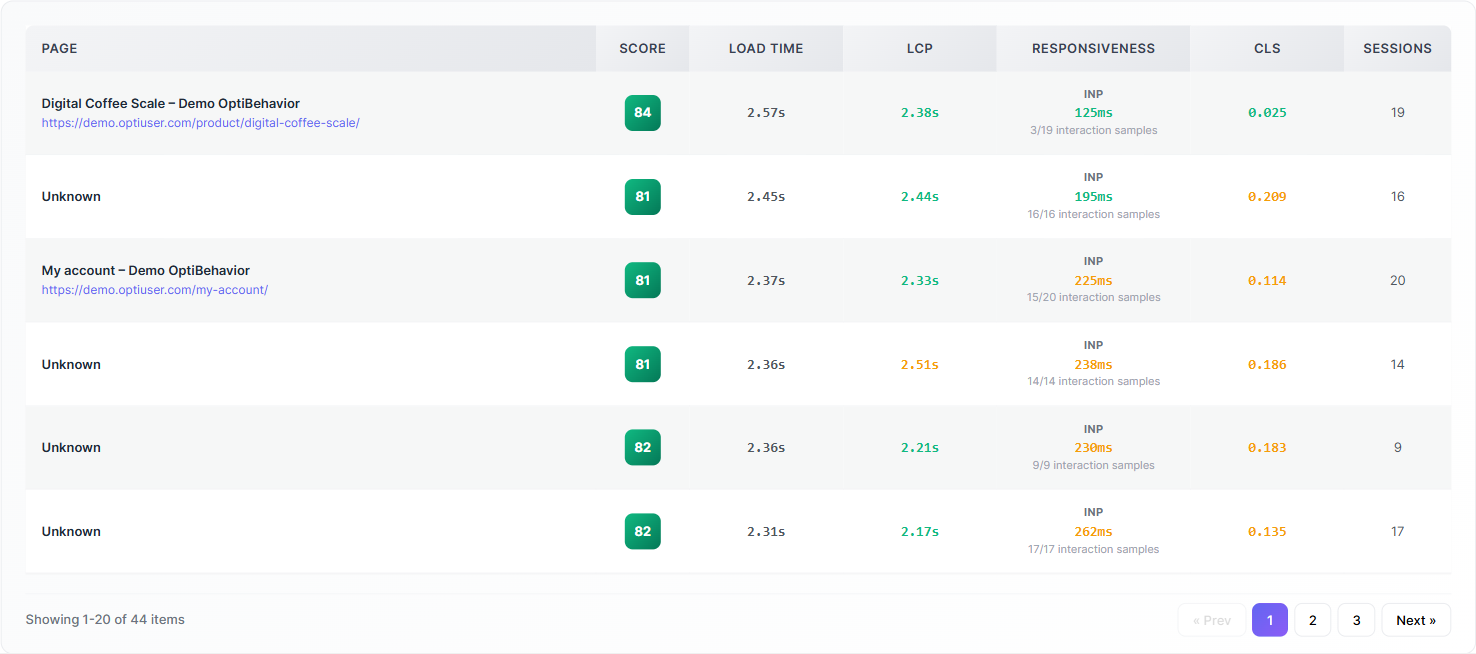The image size is (1476, 654).
Task: Click the 2.37s load time value
Action: (766, 281)
